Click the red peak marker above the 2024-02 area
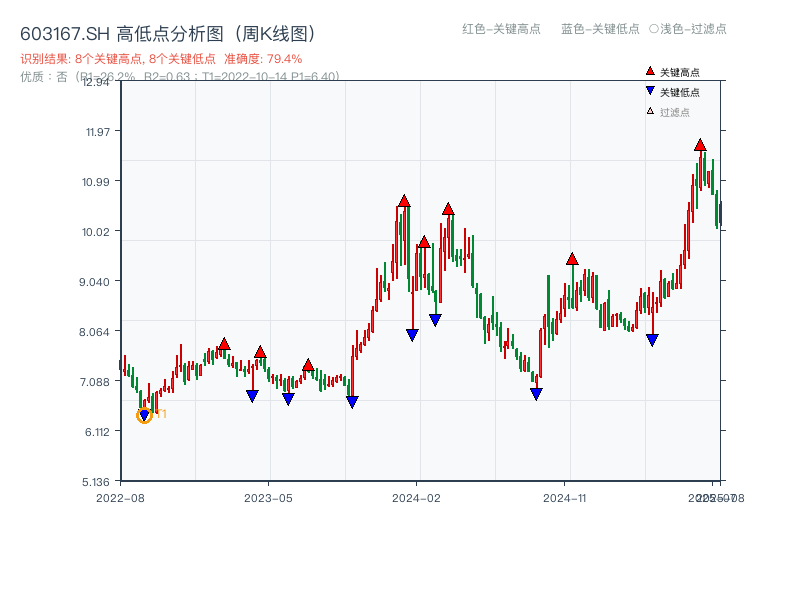This screenshot has height=600, width=800. (404, 202)
